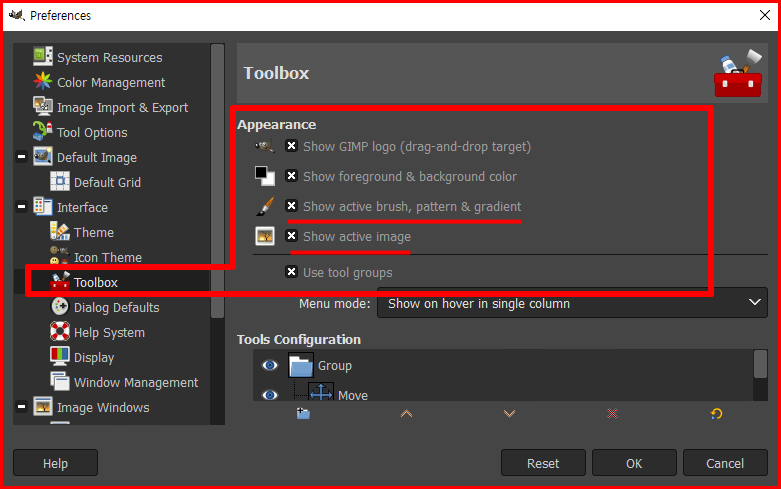Click the Wilber GIMP logo icon in Appearance

264,146
